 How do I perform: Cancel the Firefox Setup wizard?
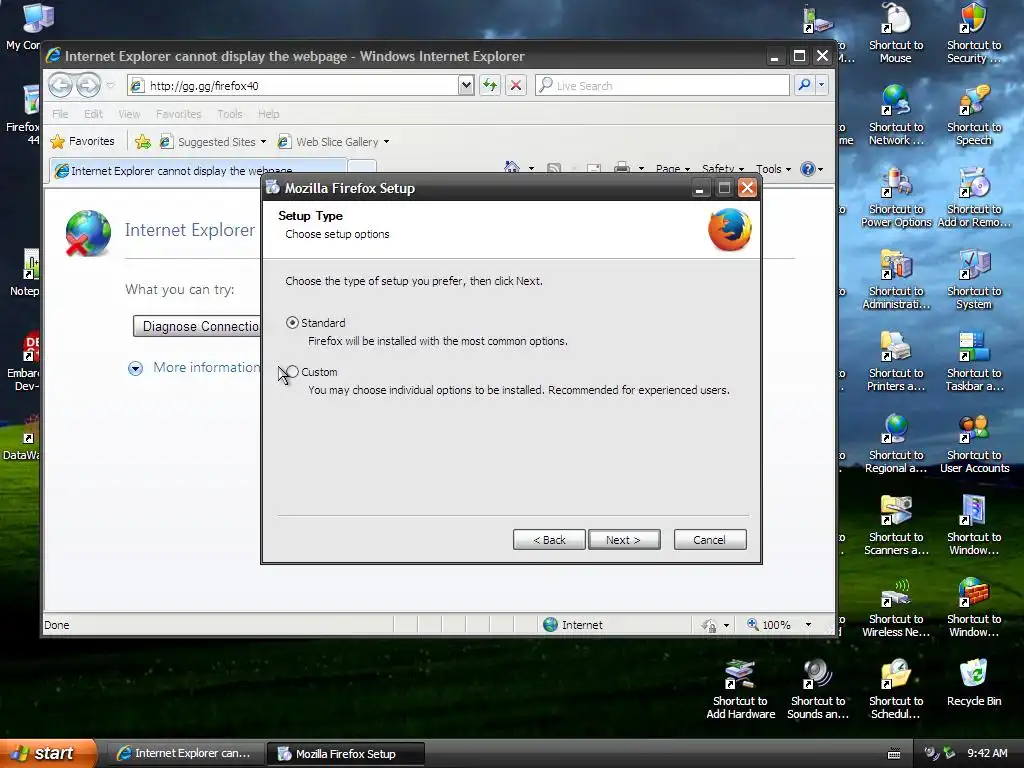[x=710, y=539]
